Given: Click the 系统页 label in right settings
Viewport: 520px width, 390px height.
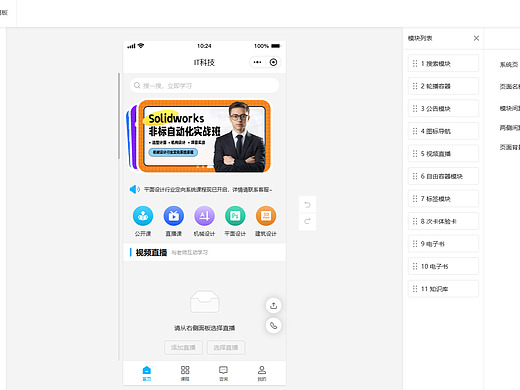Looking at the screenshot, I should coord(509,65).
